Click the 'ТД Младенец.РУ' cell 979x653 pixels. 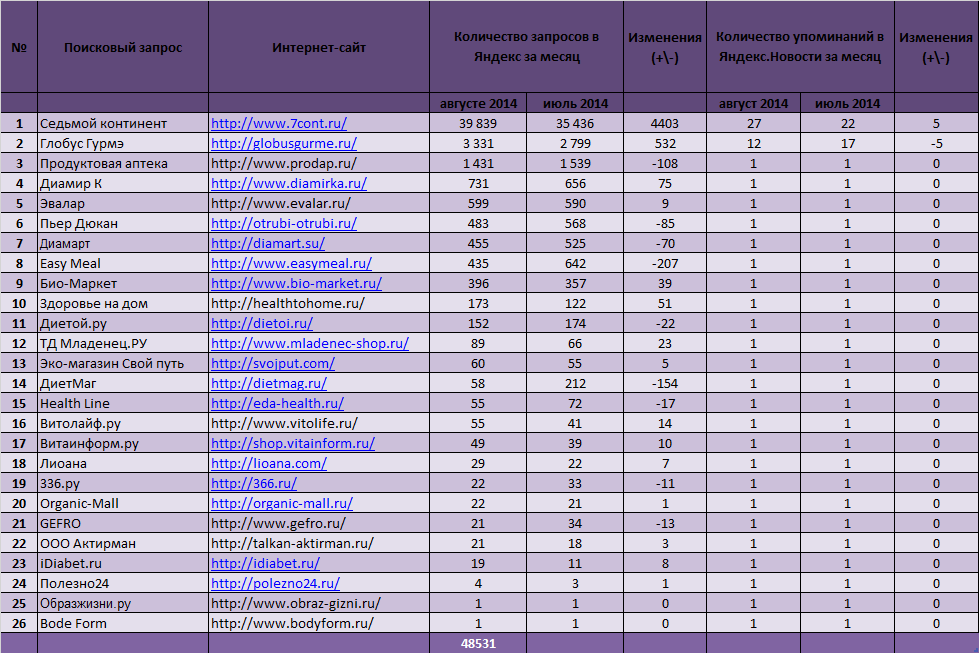(123, 343)
